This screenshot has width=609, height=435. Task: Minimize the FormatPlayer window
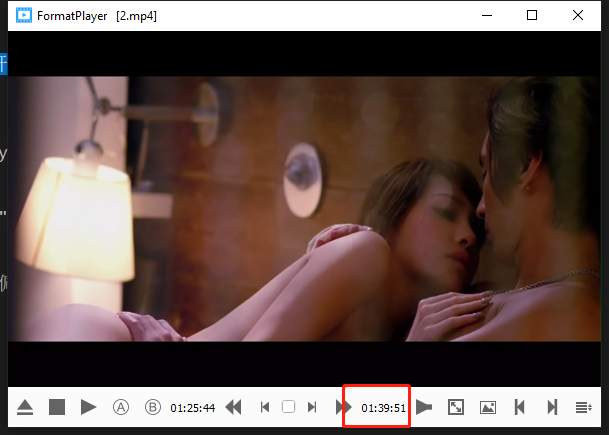pos(487,15)
